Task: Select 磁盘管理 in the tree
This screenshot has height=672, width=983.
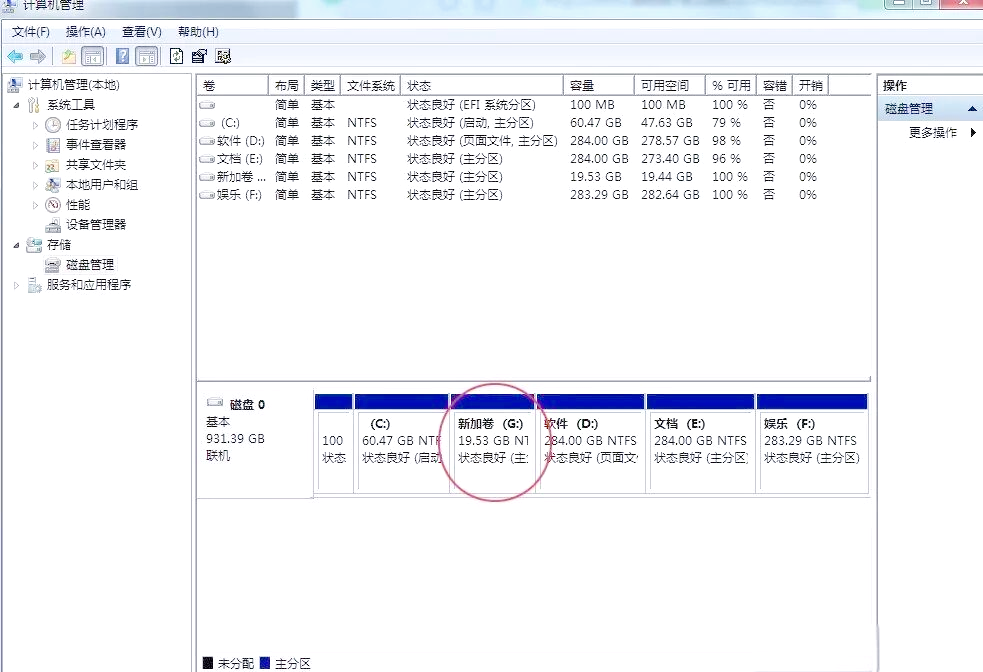Action: pos(90,265)
